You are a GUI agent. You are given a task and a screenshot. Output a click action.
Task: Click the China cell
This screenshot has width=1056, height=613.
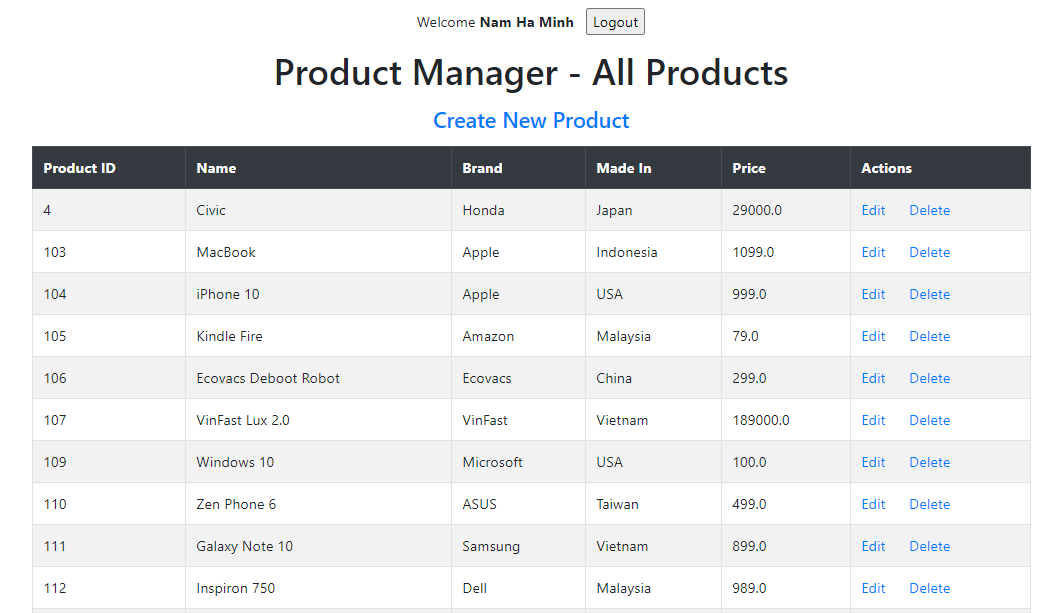pyautogui.click(x=653, y=378)
